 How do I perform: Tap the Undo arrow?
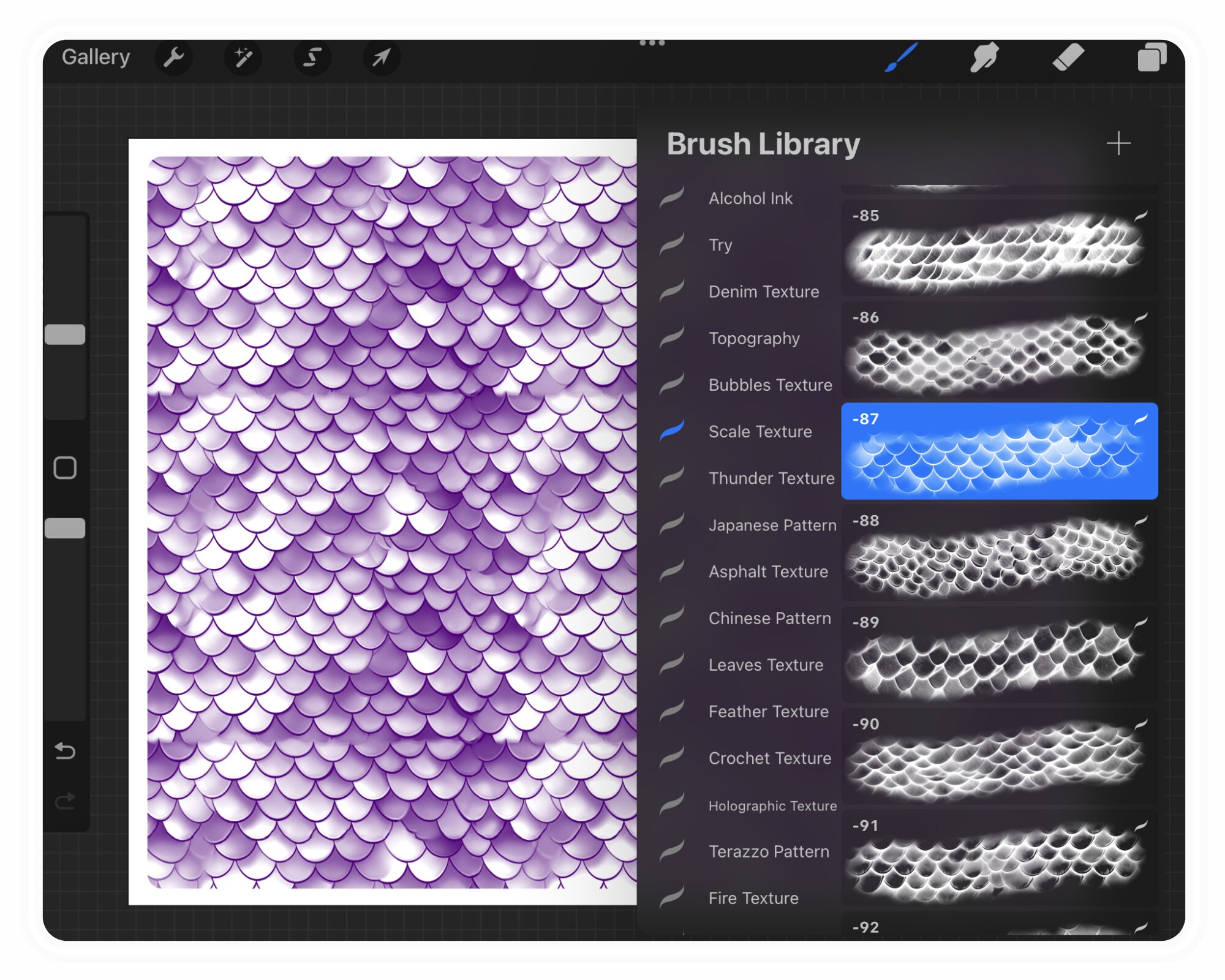[65, 751]
